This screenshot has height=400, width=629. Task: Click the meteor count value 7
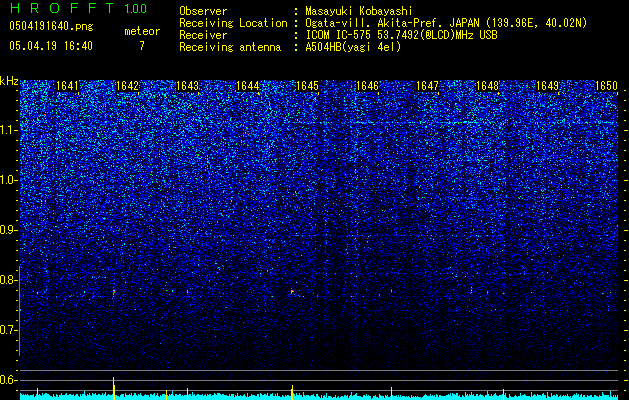(142, 46)
